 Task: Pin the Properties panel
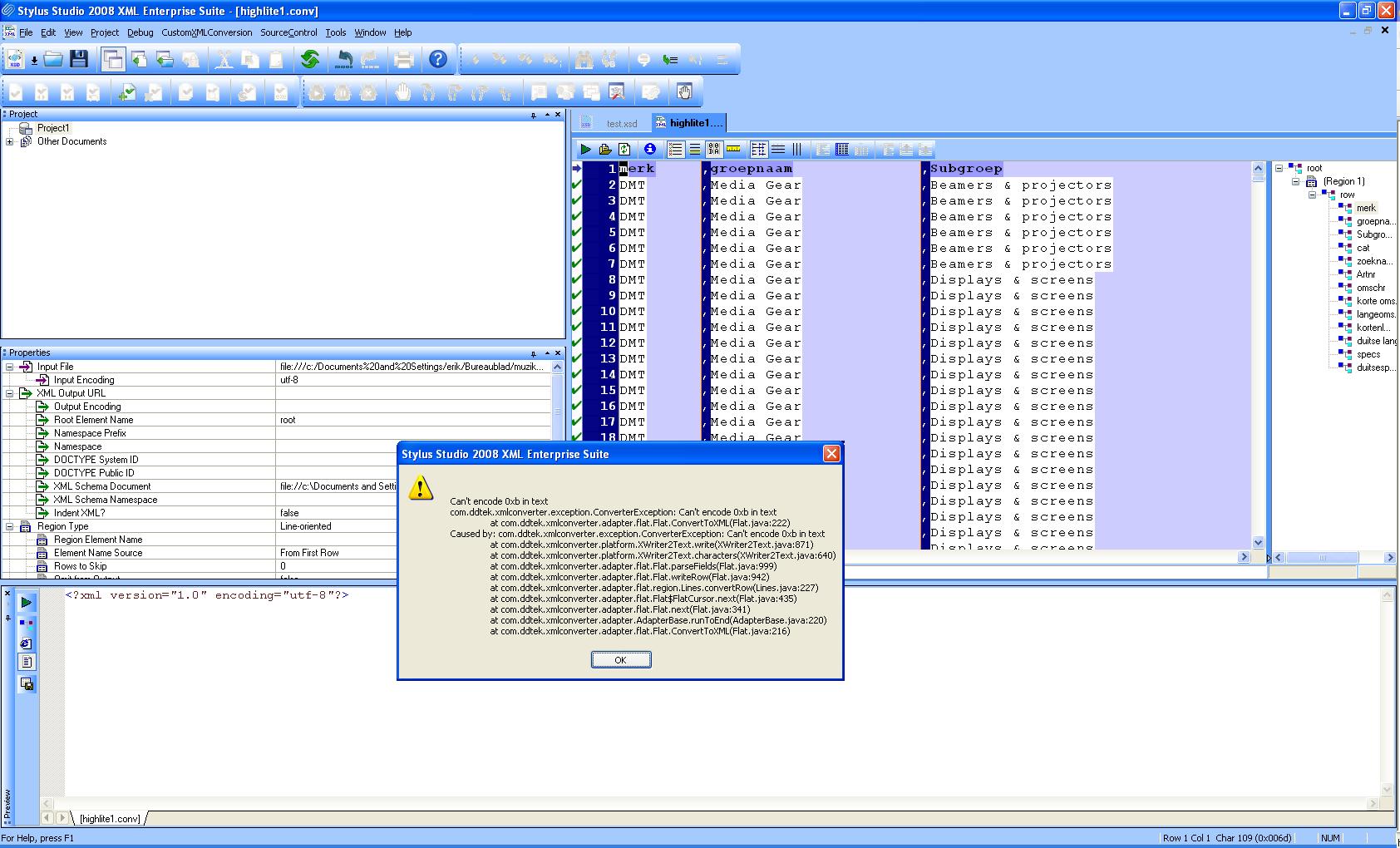[534, 353]
